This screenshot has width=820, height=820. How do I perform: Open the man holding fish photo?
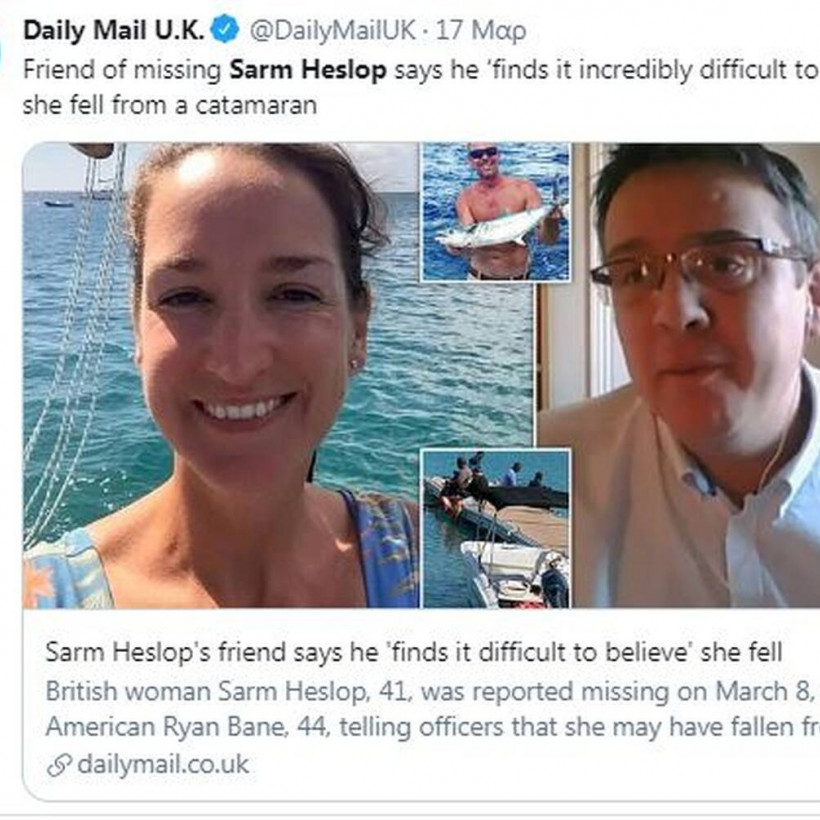tap(496, 212)
